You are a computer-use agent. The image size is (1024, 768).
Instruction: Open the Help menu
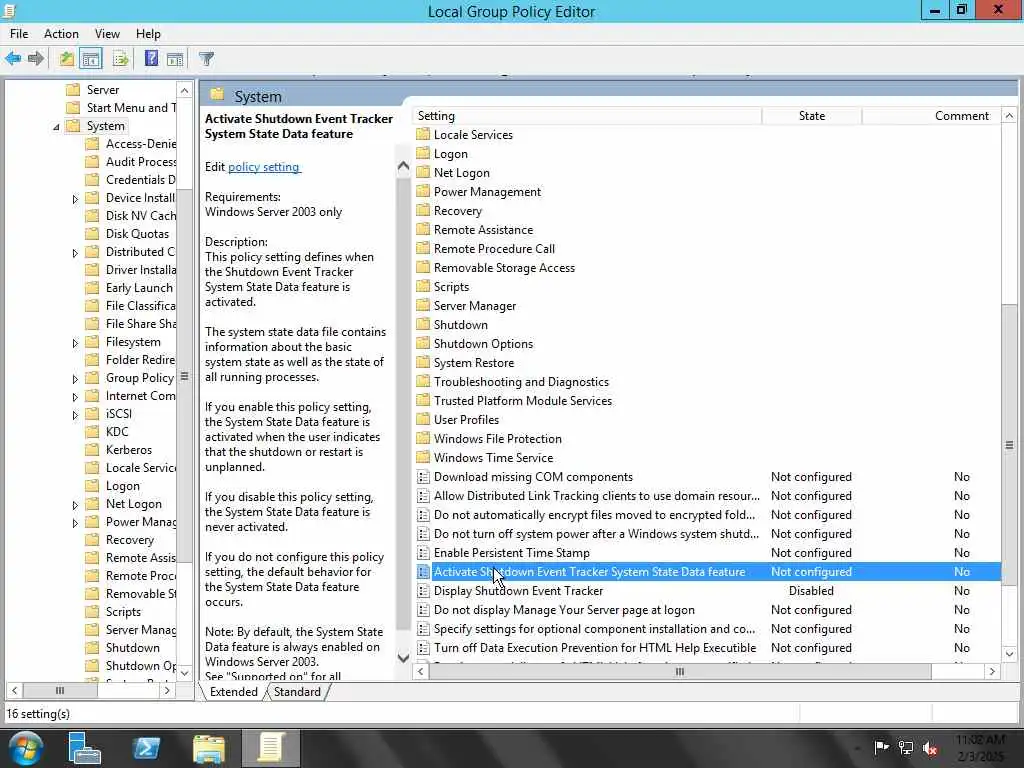tap(148, 34)
